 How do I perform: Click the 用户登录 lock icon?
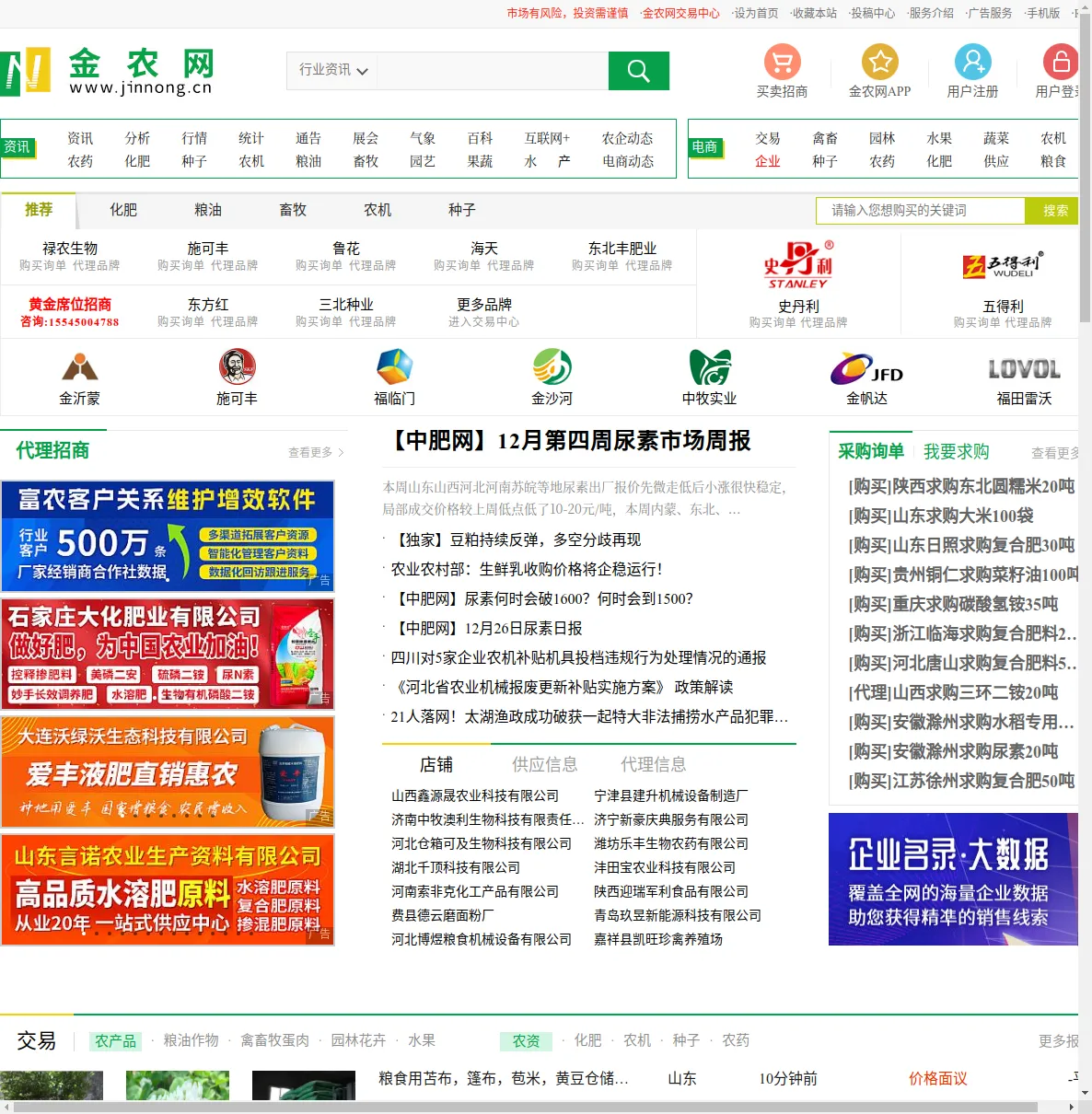click(1061, 62)
